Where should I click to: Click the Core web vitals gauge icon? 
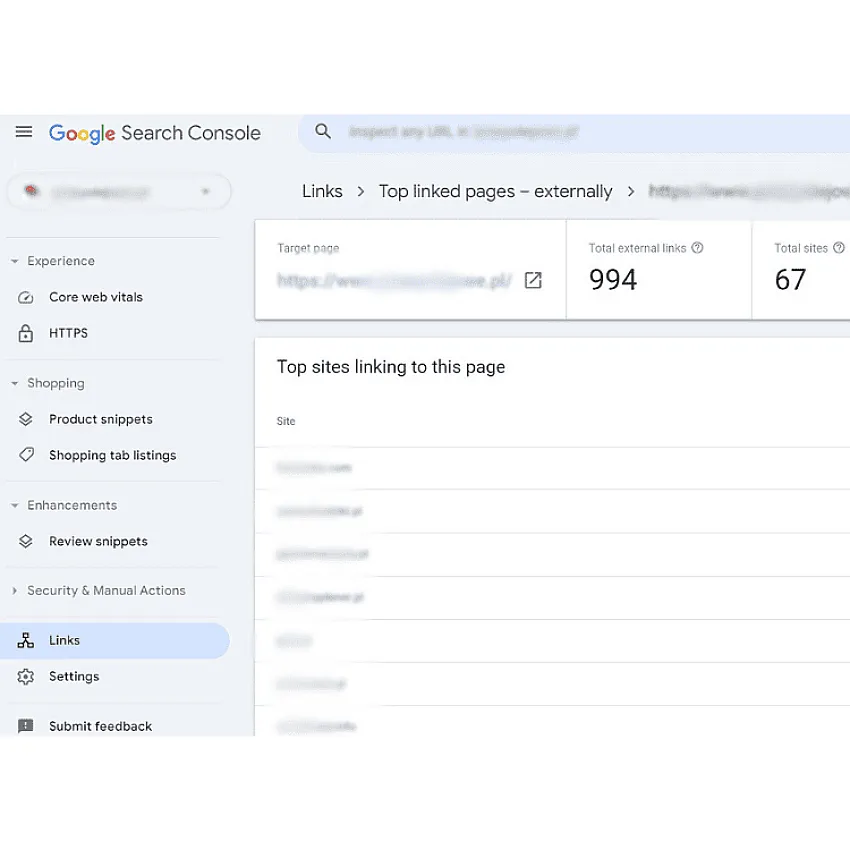pos(26,297)
